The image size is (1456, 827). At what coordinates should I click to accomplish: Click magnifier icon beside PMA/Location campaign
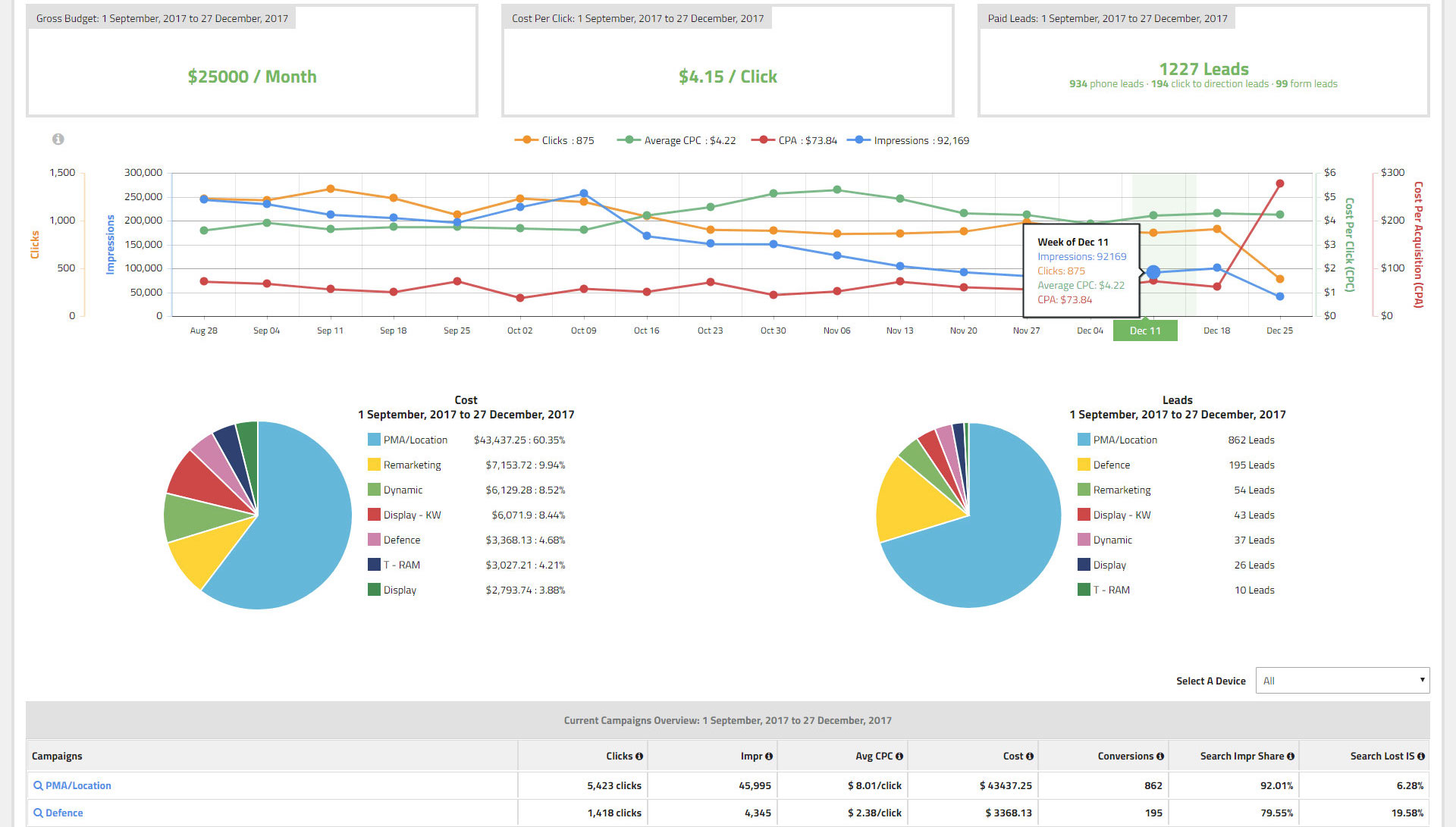[38, 786]
